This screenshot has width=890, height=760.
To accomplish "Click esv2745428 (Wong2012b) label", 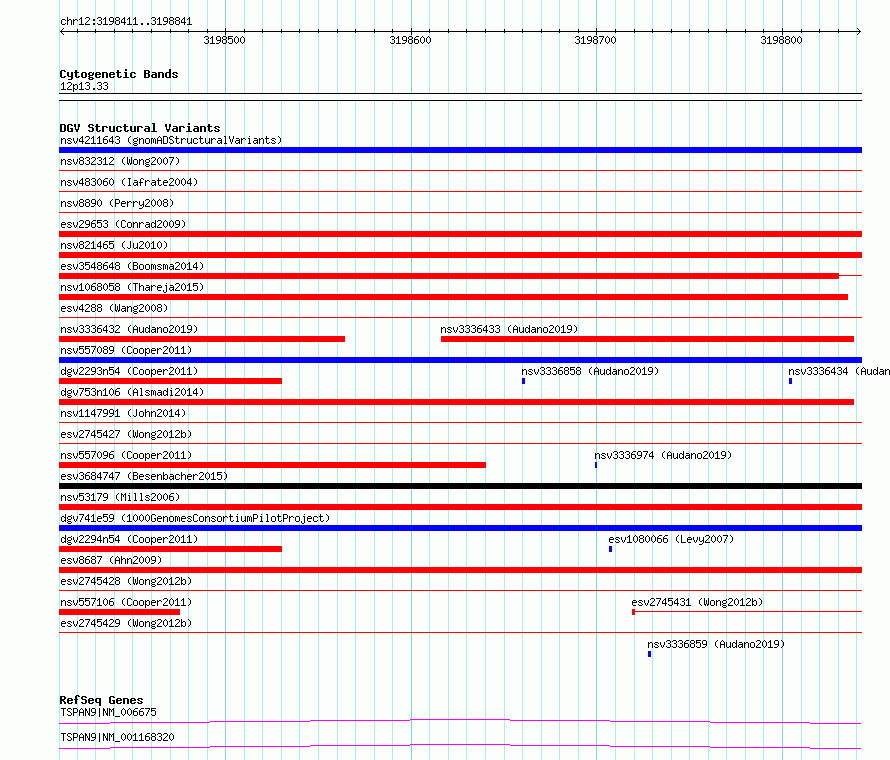I will tap(126, 581).
